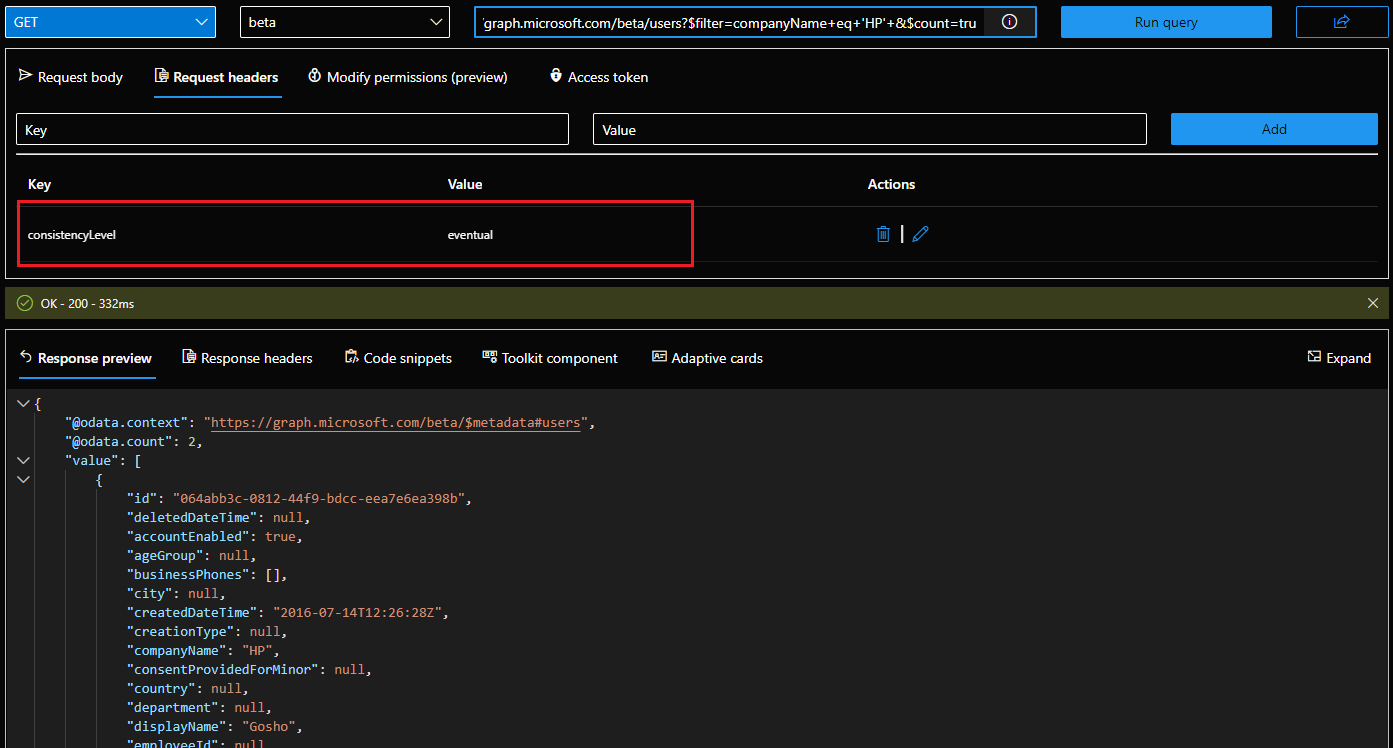Open the Access token tab
The image size is (1393, 748).
[599, 77]
